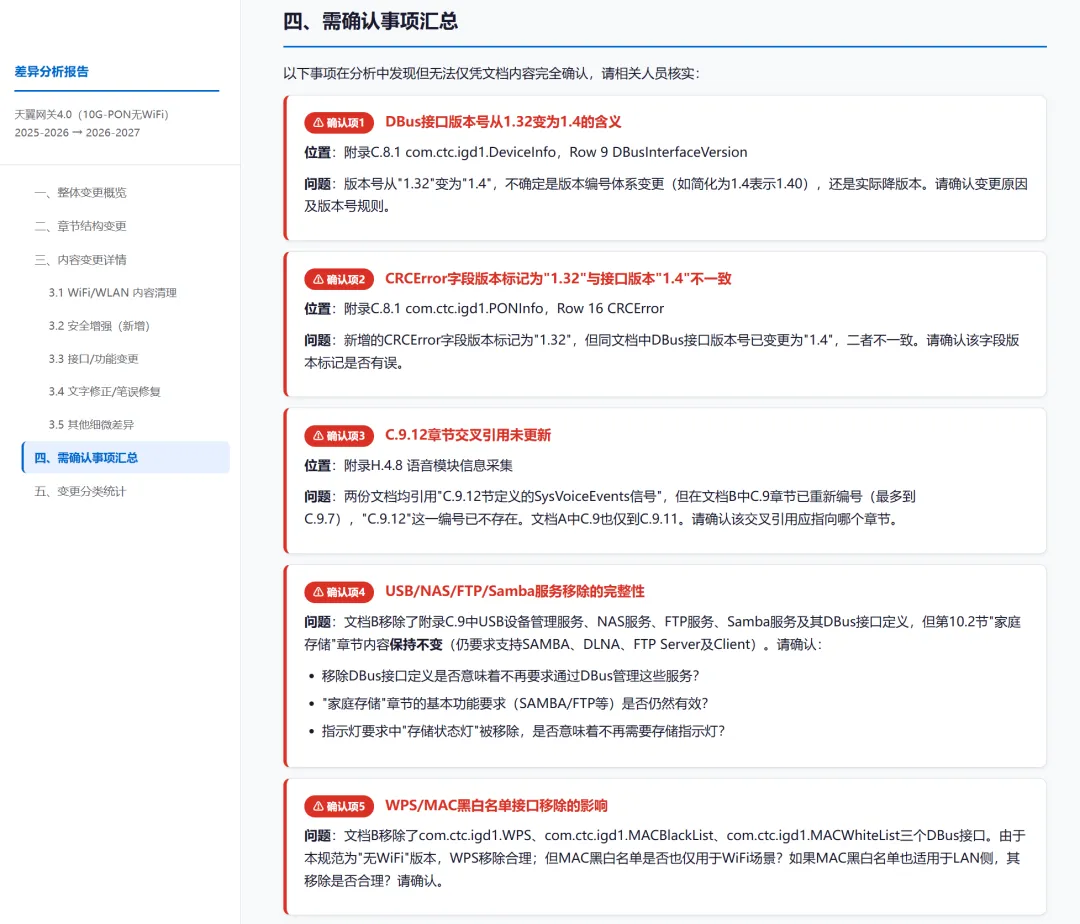Click bullet about 存储状态灯 being removed

pyautogui.click(x=523, y=731)
